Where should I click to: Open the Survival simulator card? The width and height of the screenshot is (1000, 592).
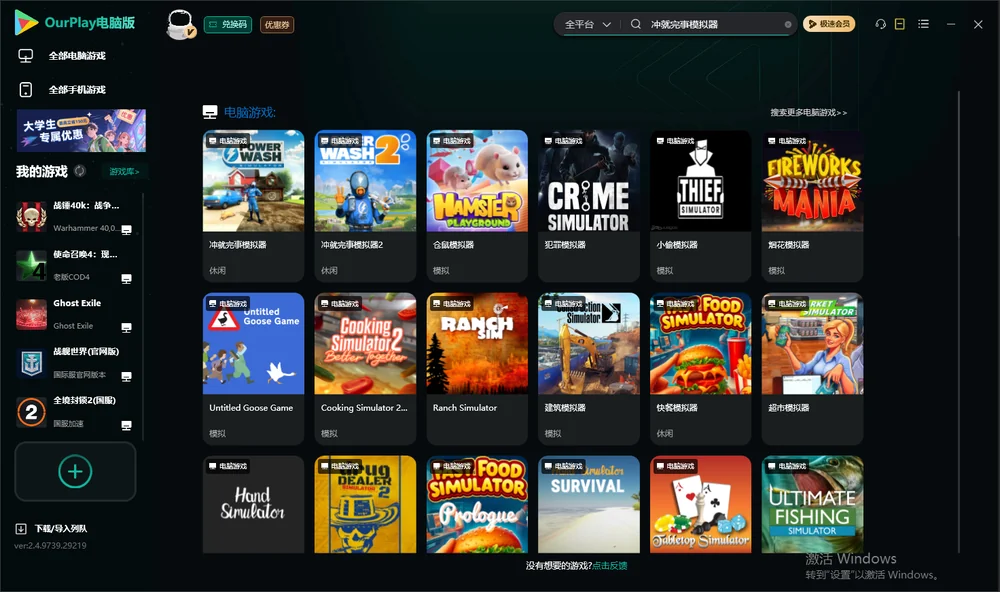[589, 504]
